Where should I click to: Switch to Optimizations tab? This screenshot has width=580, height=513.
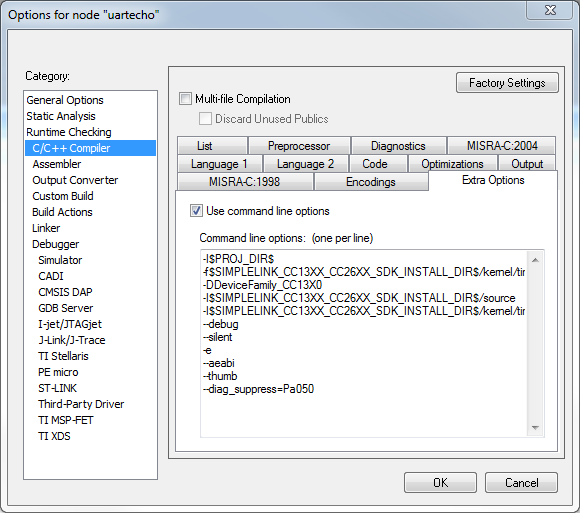[452, 164]
